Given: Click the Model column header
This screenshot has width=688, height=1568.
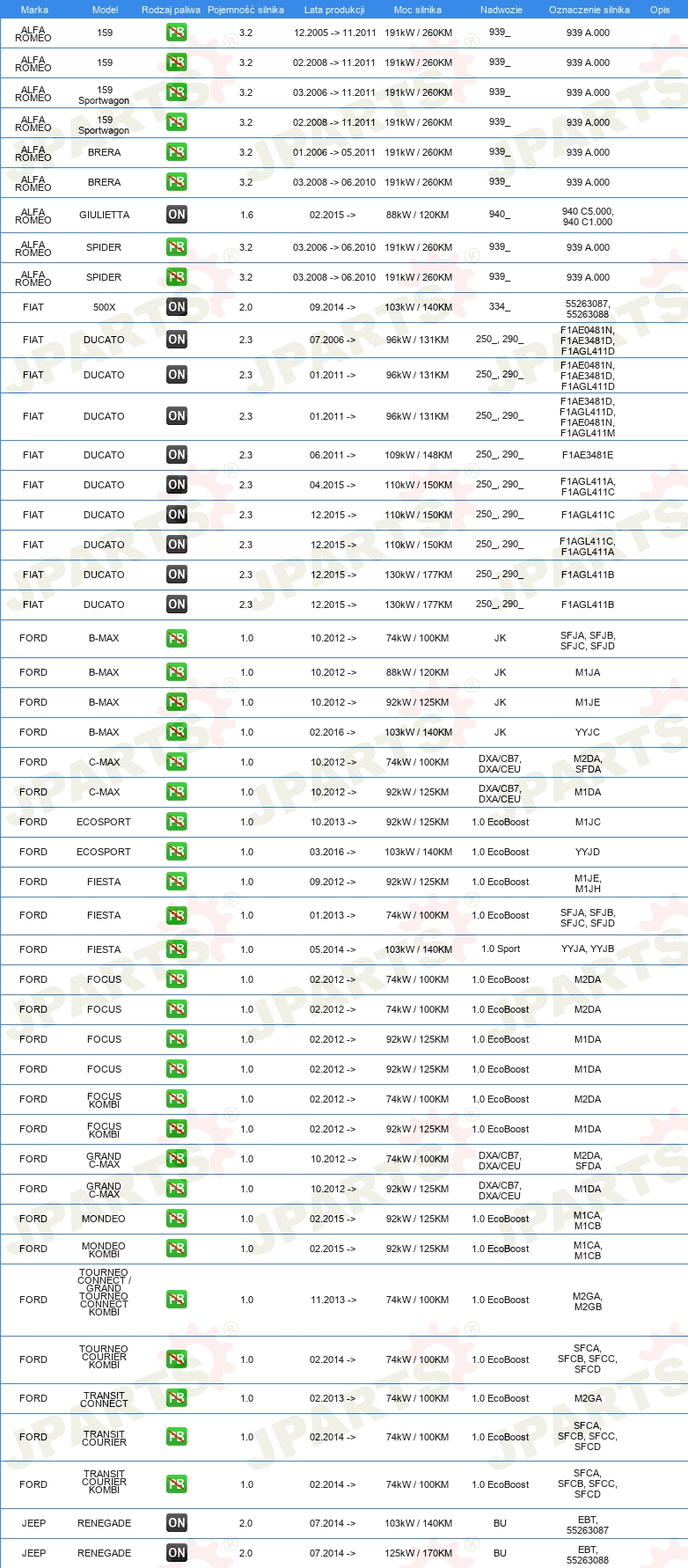Looking at the screenshot, I should (x=105, y=10).
